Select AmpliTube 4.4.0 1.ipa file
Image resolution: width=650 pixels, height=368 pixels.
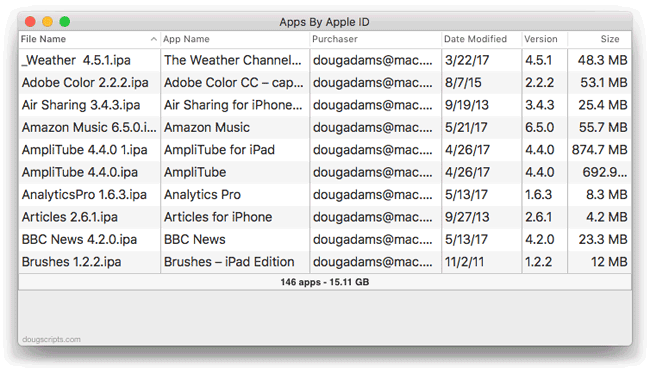85,150
